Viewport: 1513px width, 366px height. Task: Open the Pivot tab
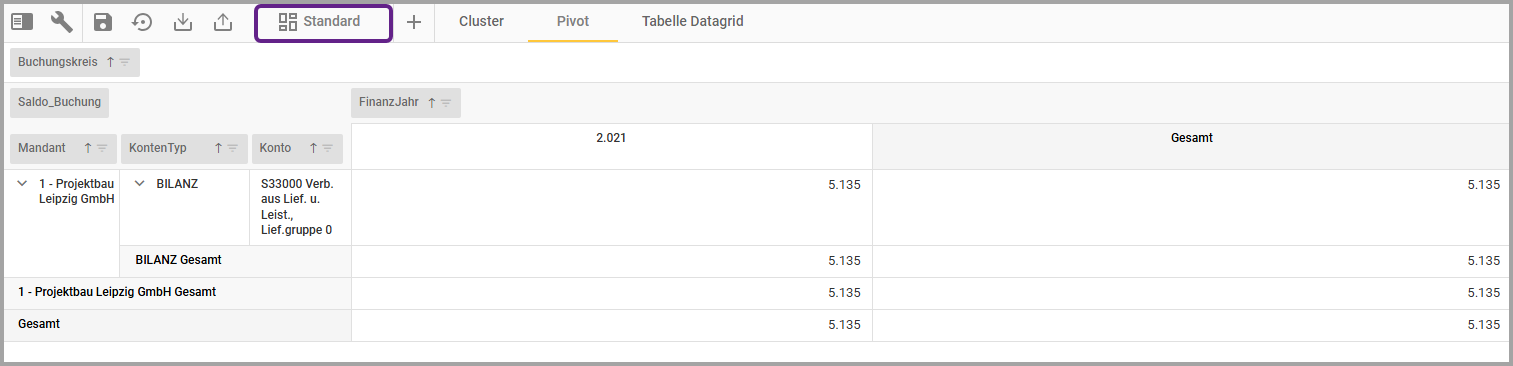tap(573, 21)
